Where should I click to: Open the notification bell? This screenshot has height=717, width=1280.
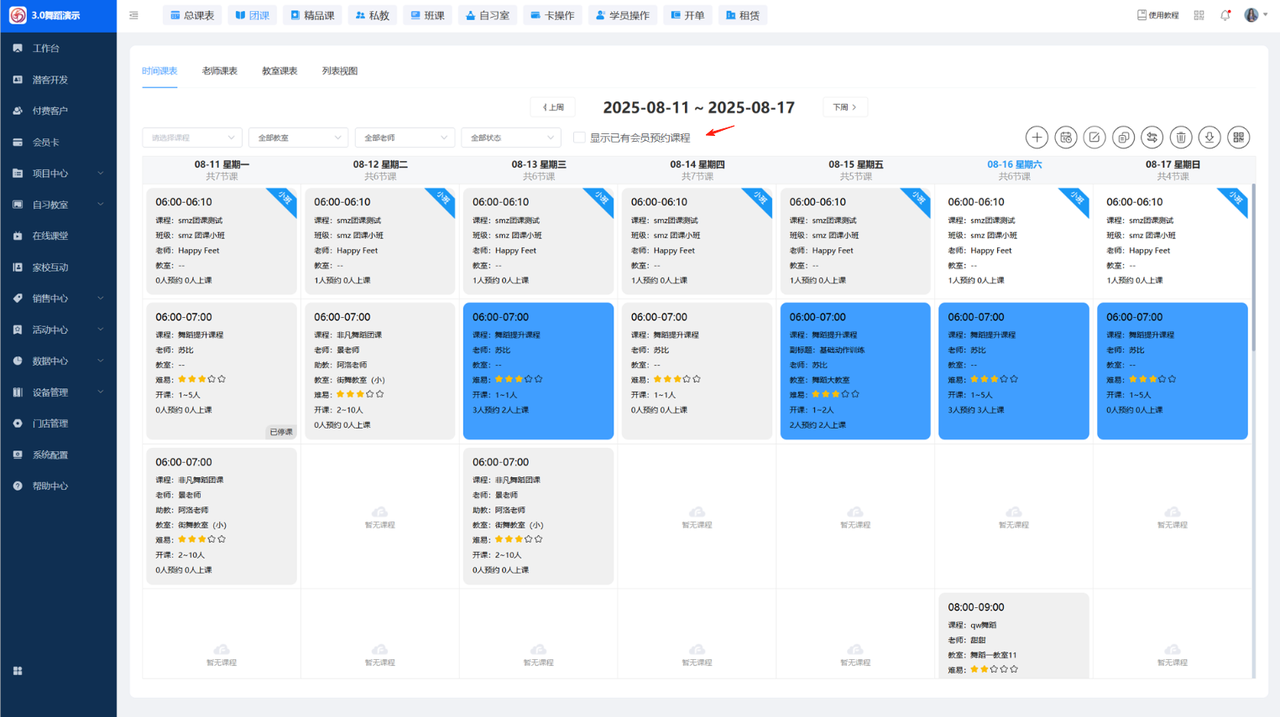[x=1225, y=15]
